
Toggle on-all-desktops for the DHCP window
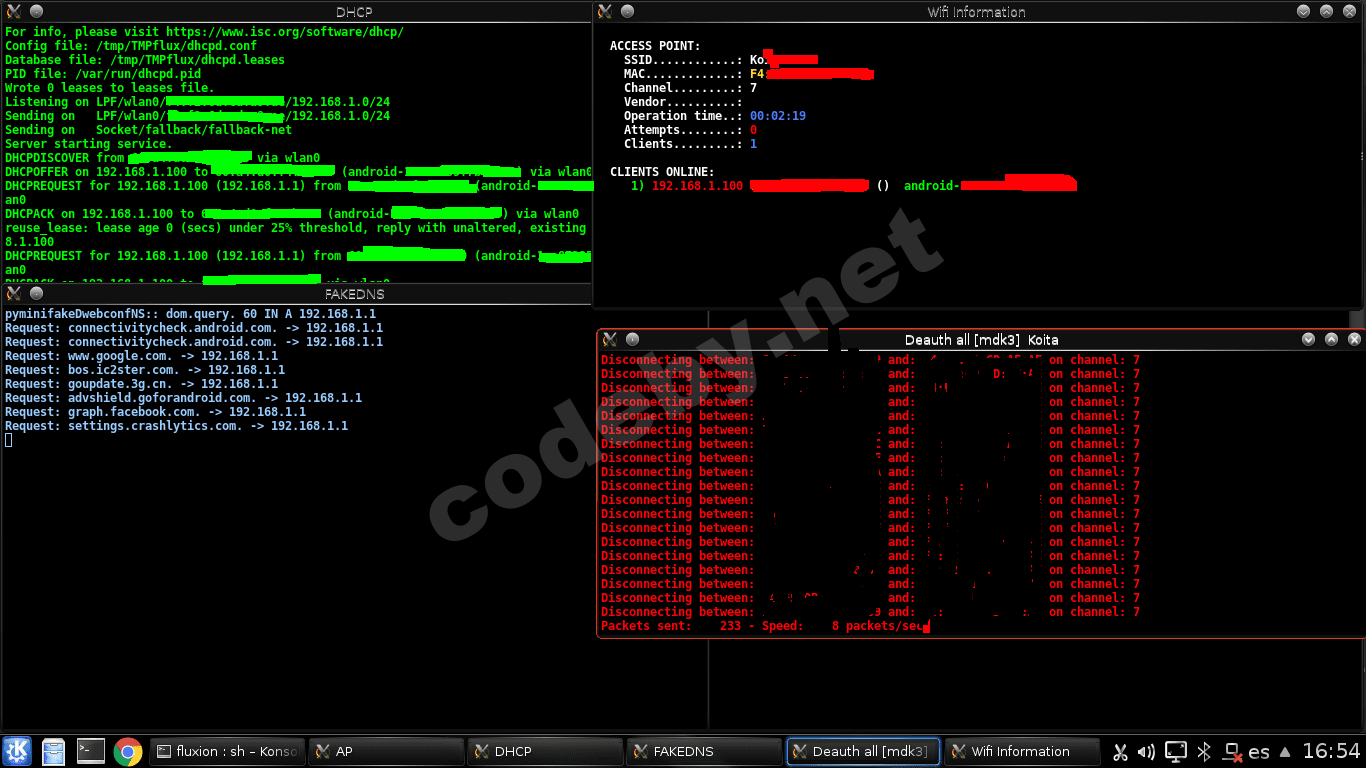coord(36,11)
